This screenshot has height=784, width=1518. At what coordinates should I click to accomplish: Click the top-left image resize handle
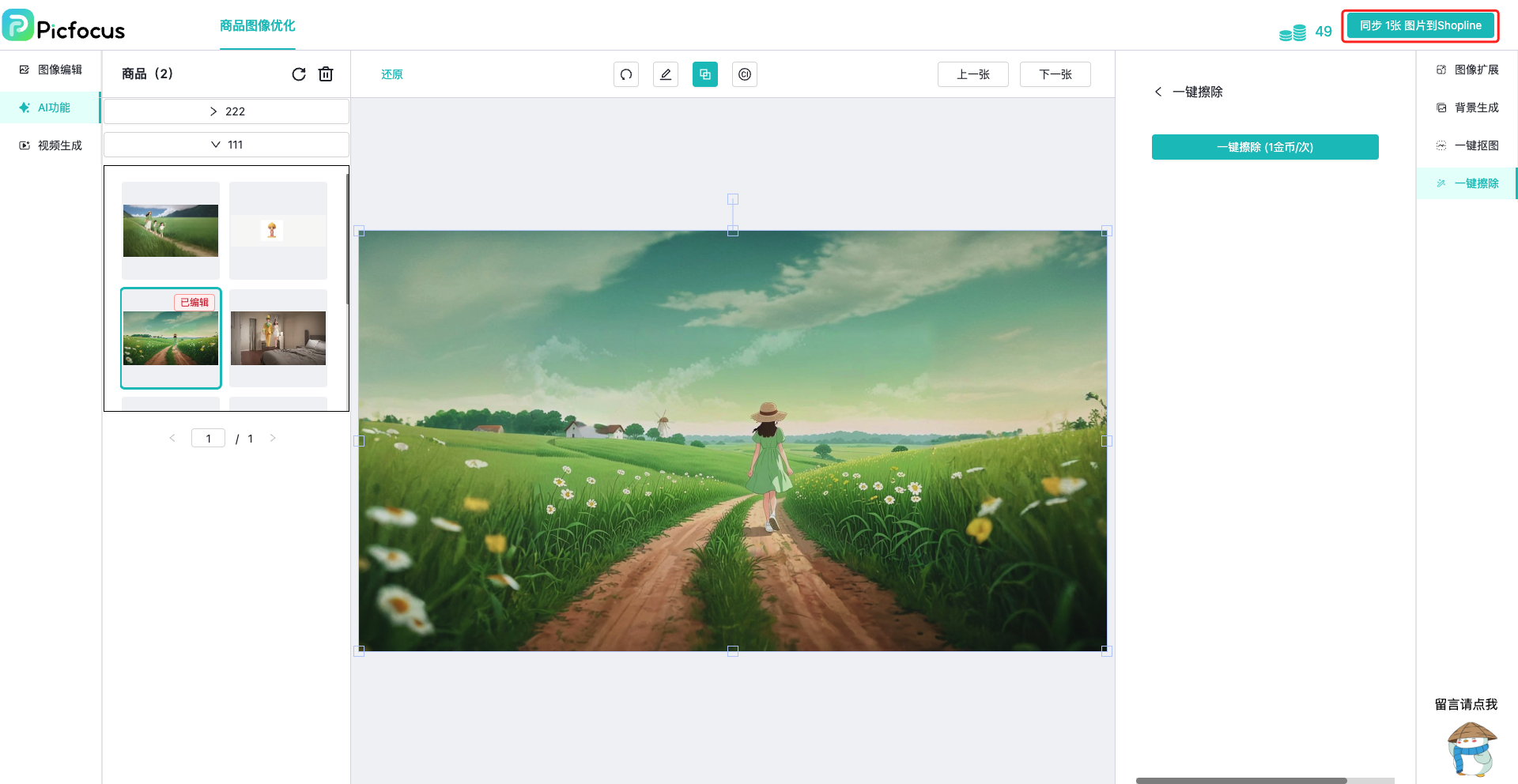pos(359,231)
